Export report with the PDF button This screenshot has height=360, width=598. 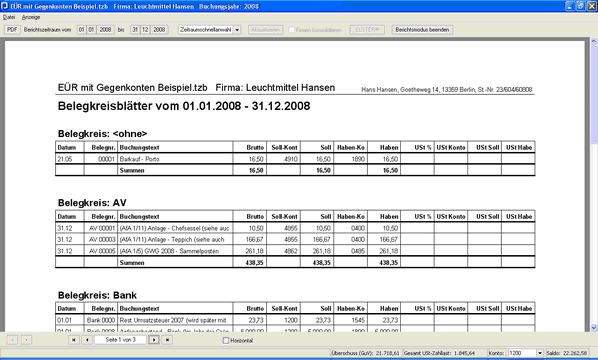pyautogui.click(x=12, y=30)
